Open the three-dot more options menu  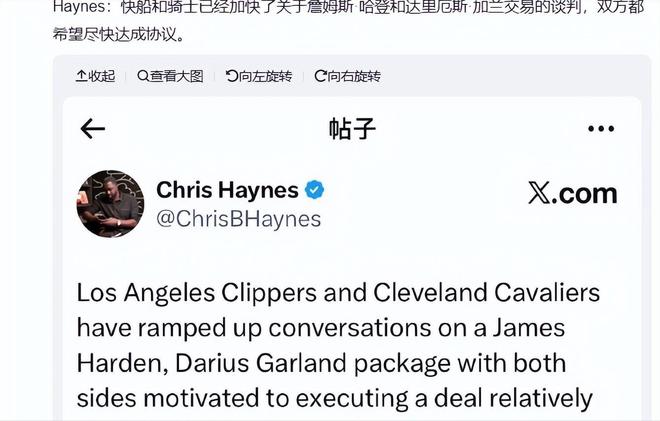[601, 128]
